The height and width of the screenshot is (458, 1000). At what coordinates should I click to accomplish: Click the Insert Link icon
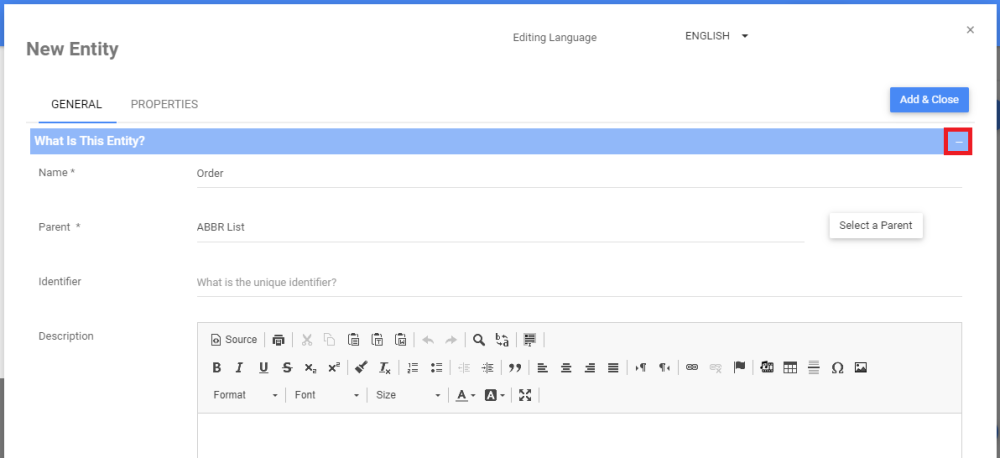click(692, 368)
